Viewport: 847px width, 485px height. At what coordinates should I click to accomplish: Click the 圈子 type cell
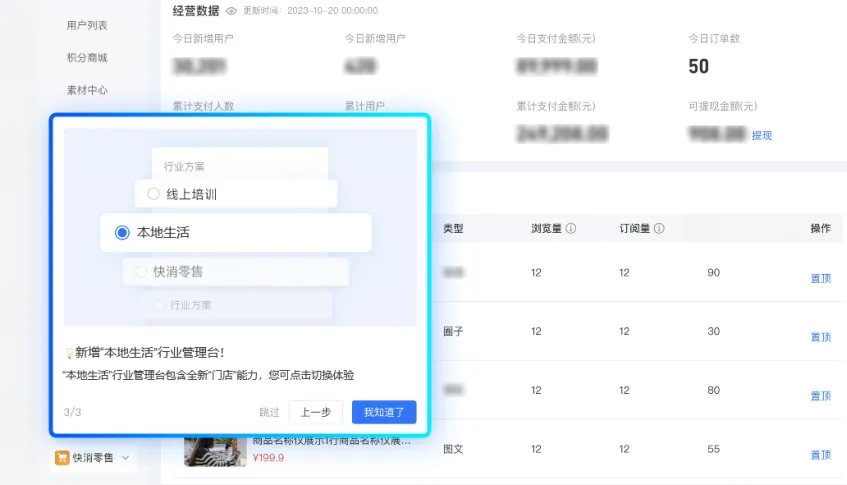click(453, 331)
